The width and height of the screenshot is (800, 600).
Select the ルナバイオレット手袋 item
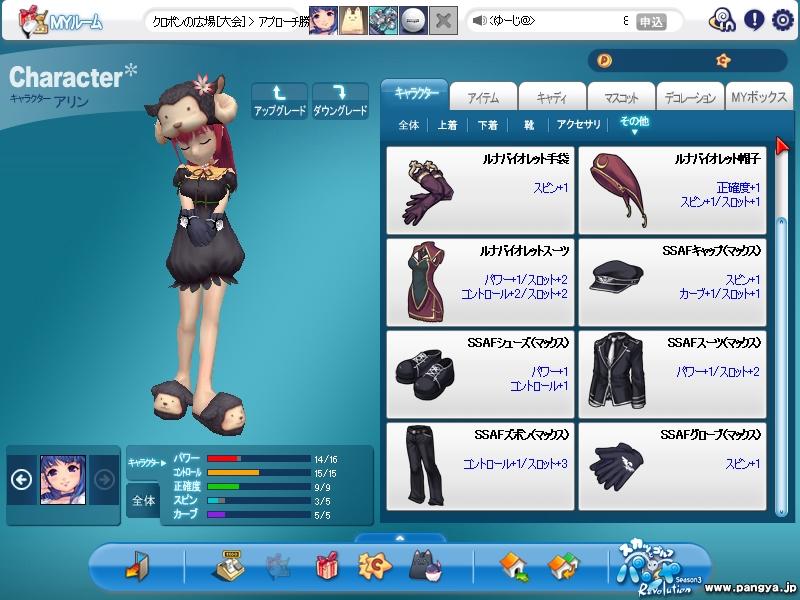[480, 190]
